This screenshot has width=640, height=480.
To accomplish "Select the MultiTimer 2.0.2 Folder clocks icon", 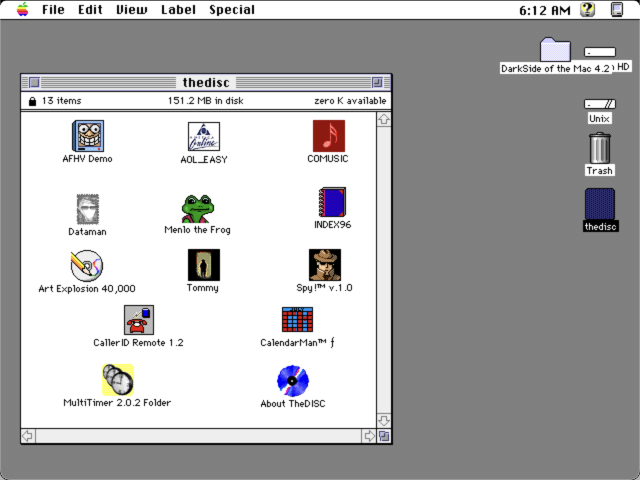I will click(118, 380).
